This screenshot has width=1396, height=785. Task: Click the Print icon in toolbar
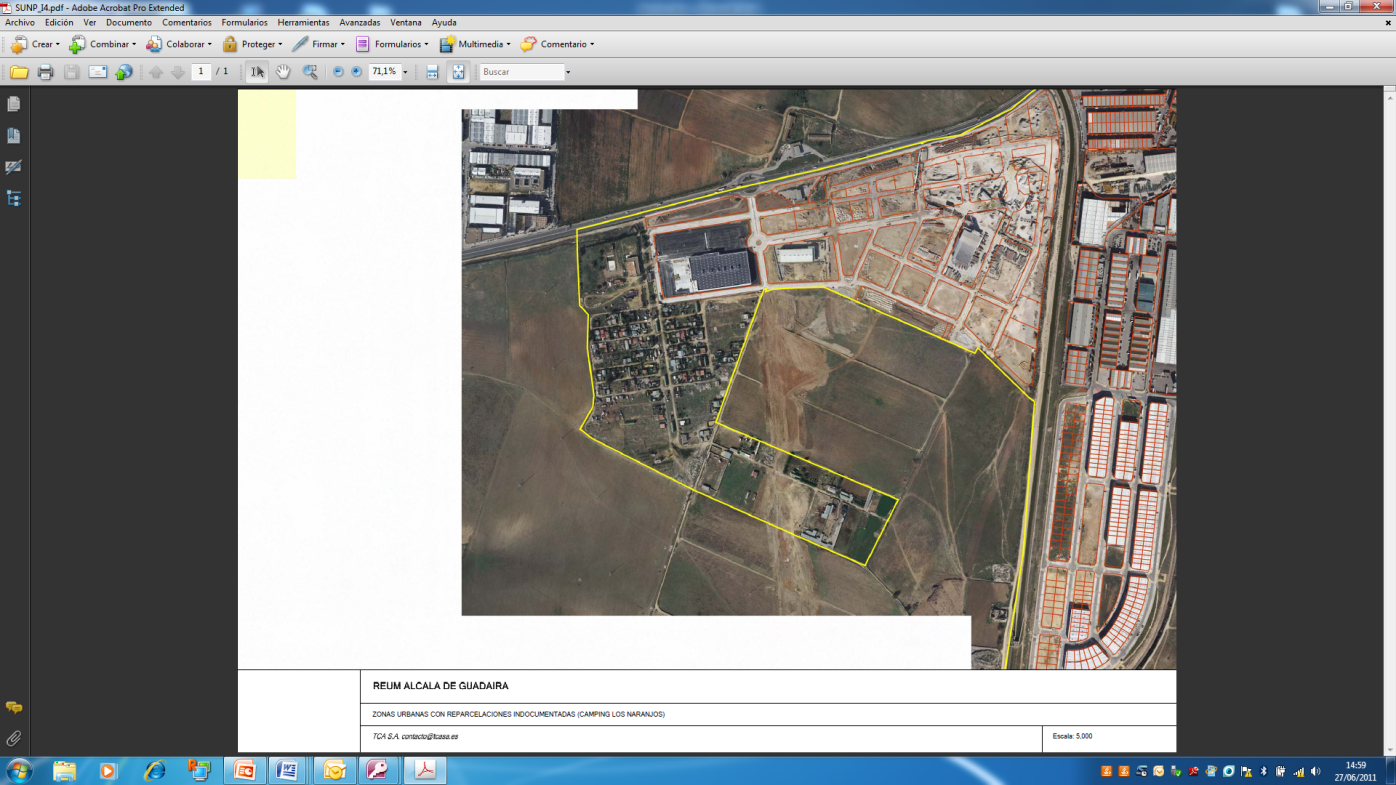[x=45, y=72]
